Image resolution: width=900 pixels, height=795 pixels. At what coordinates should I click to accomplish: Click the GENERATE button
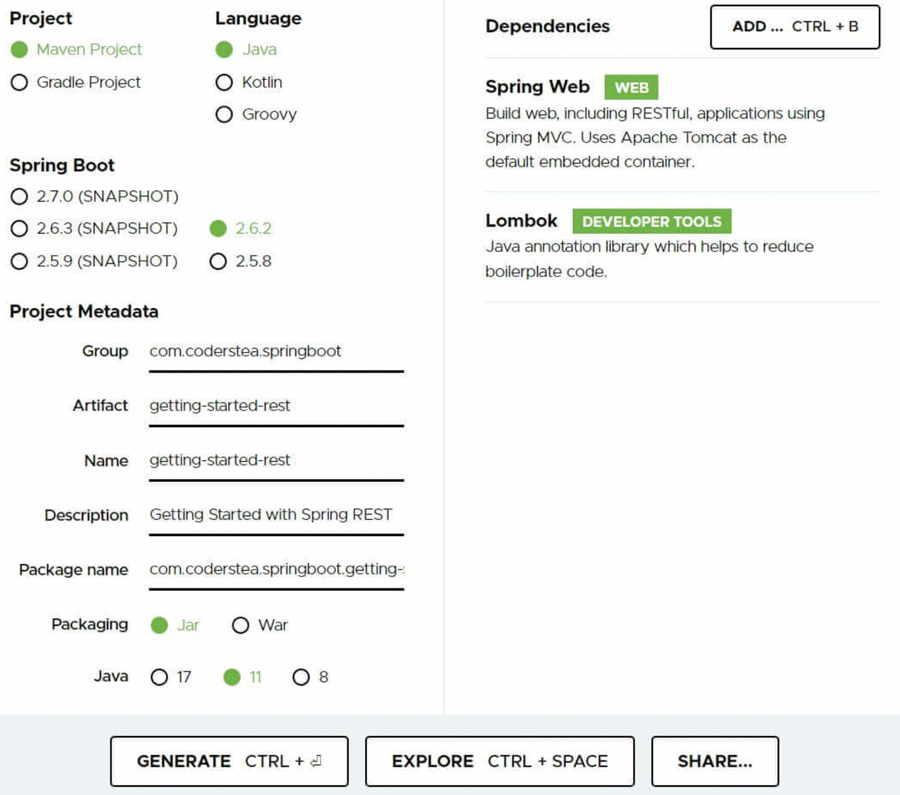click(228, 760)
